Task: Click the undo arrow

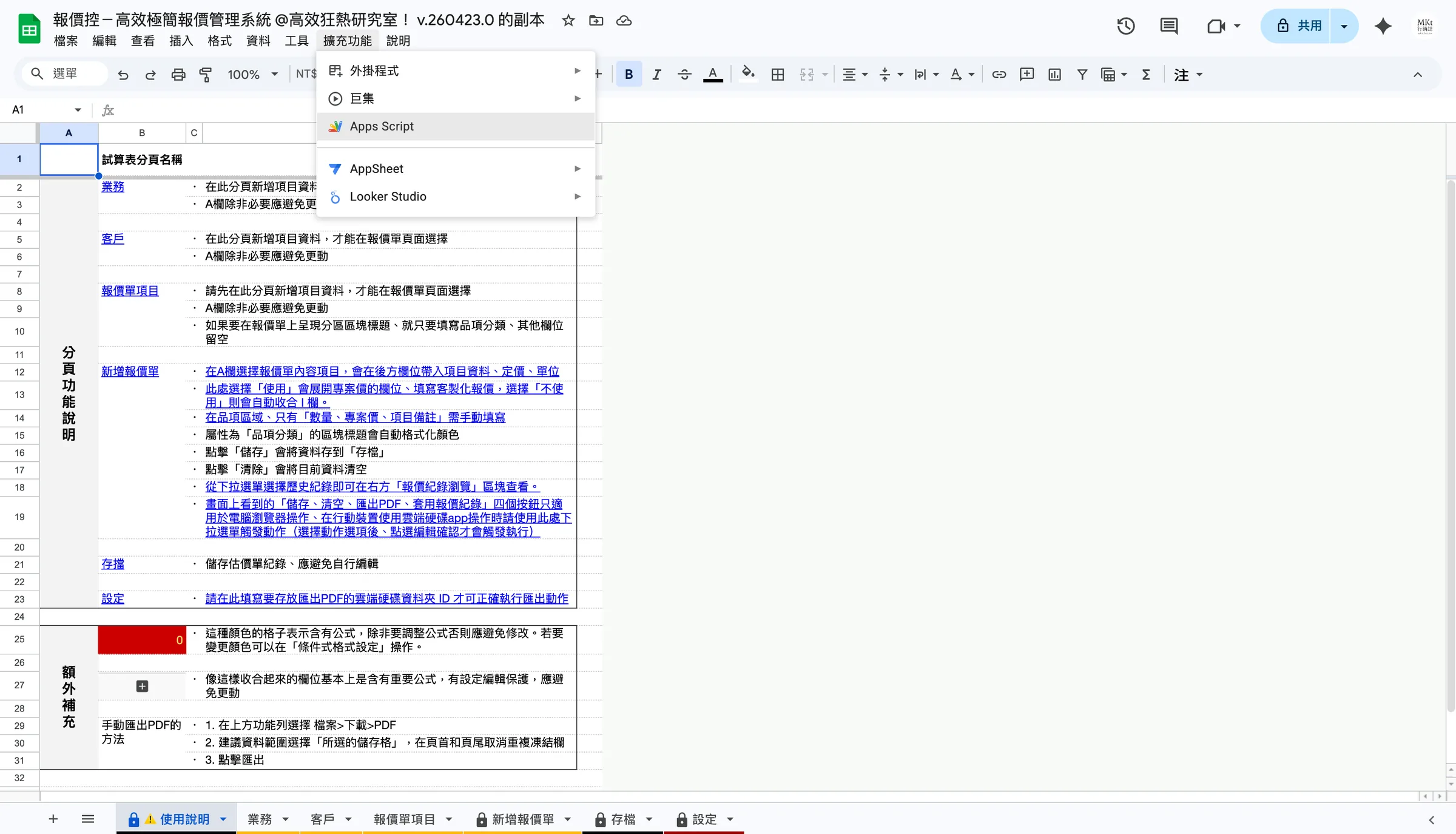Action: click(x=123, y=75)
